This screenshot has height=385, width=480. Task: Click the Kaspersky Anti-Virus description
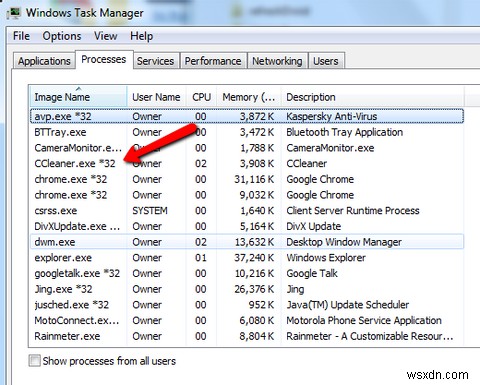click(x=332, y=116)
